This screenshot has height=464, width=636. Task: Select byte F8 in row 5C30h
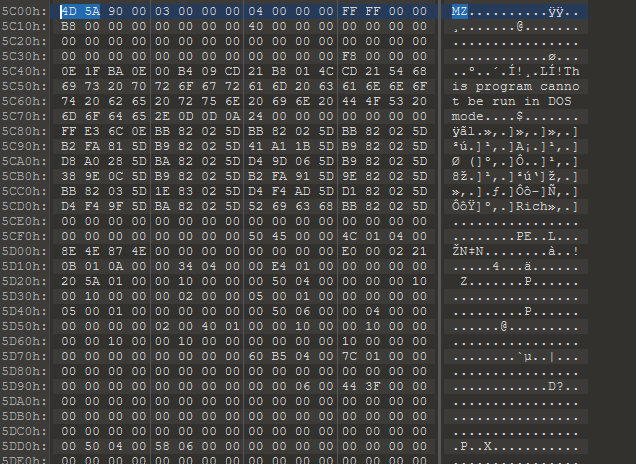click(349, 56)
